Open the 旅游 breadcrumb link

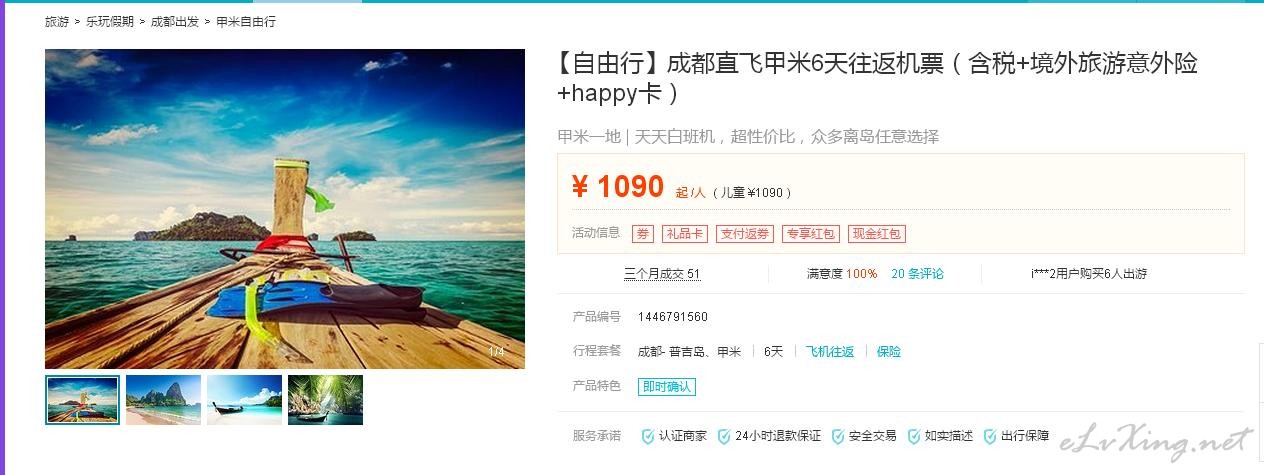(57, 21)
